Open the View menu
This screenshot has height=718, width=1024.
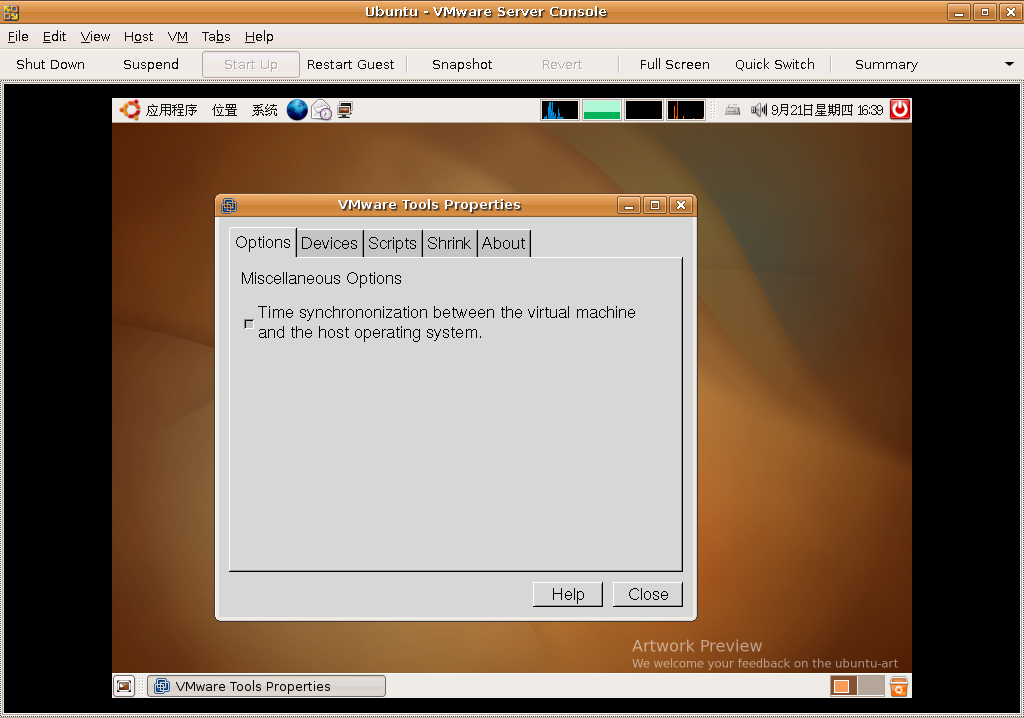(95, 37)
